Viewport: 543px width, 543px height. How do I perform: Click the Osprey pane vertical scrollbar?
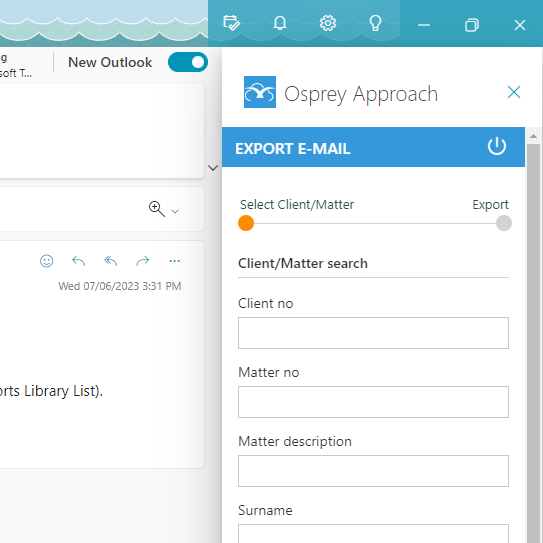coord(533,335)
